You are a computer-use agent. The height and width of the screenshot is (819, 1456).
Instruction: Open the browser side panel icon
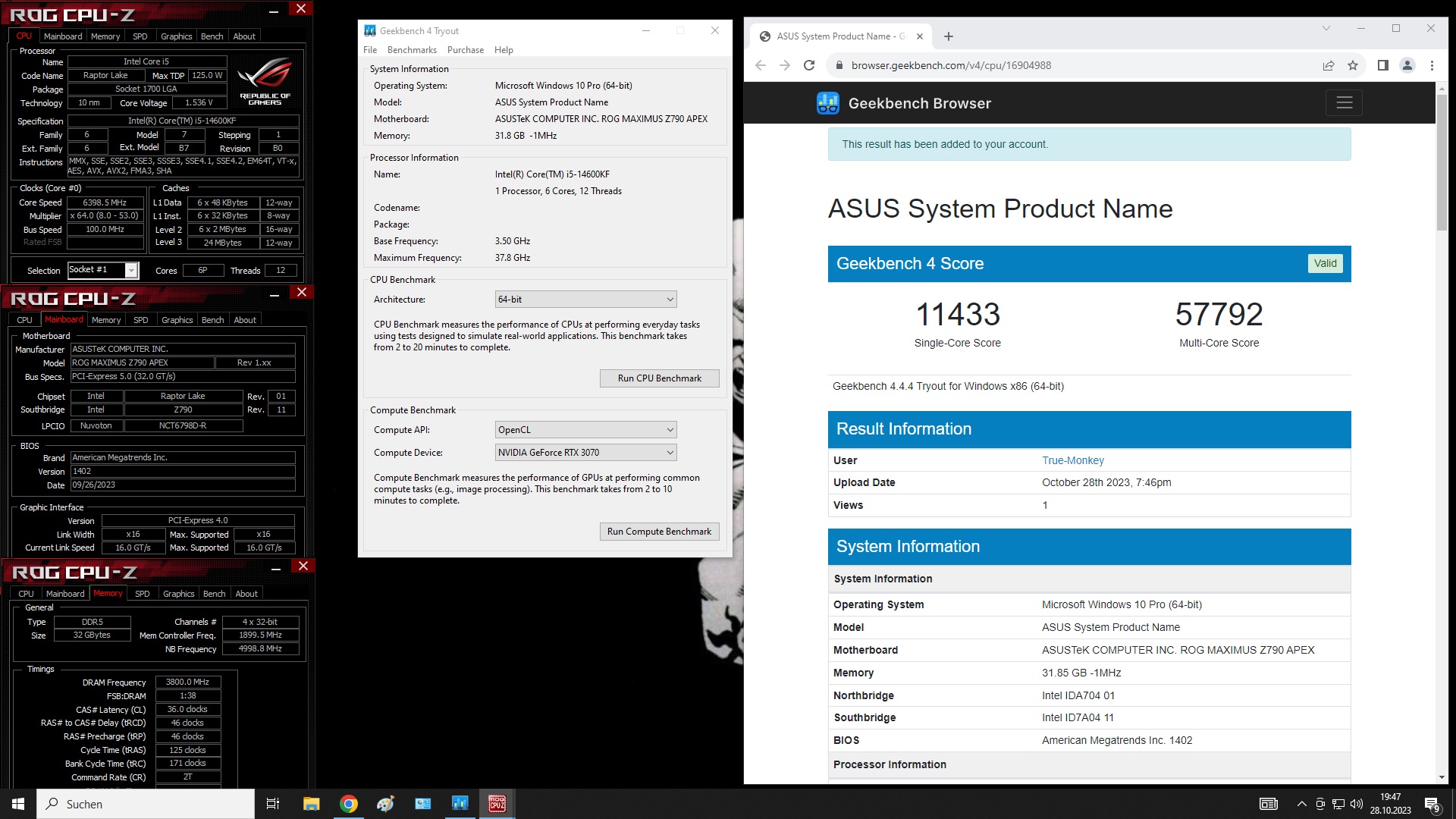[1383, 65]
